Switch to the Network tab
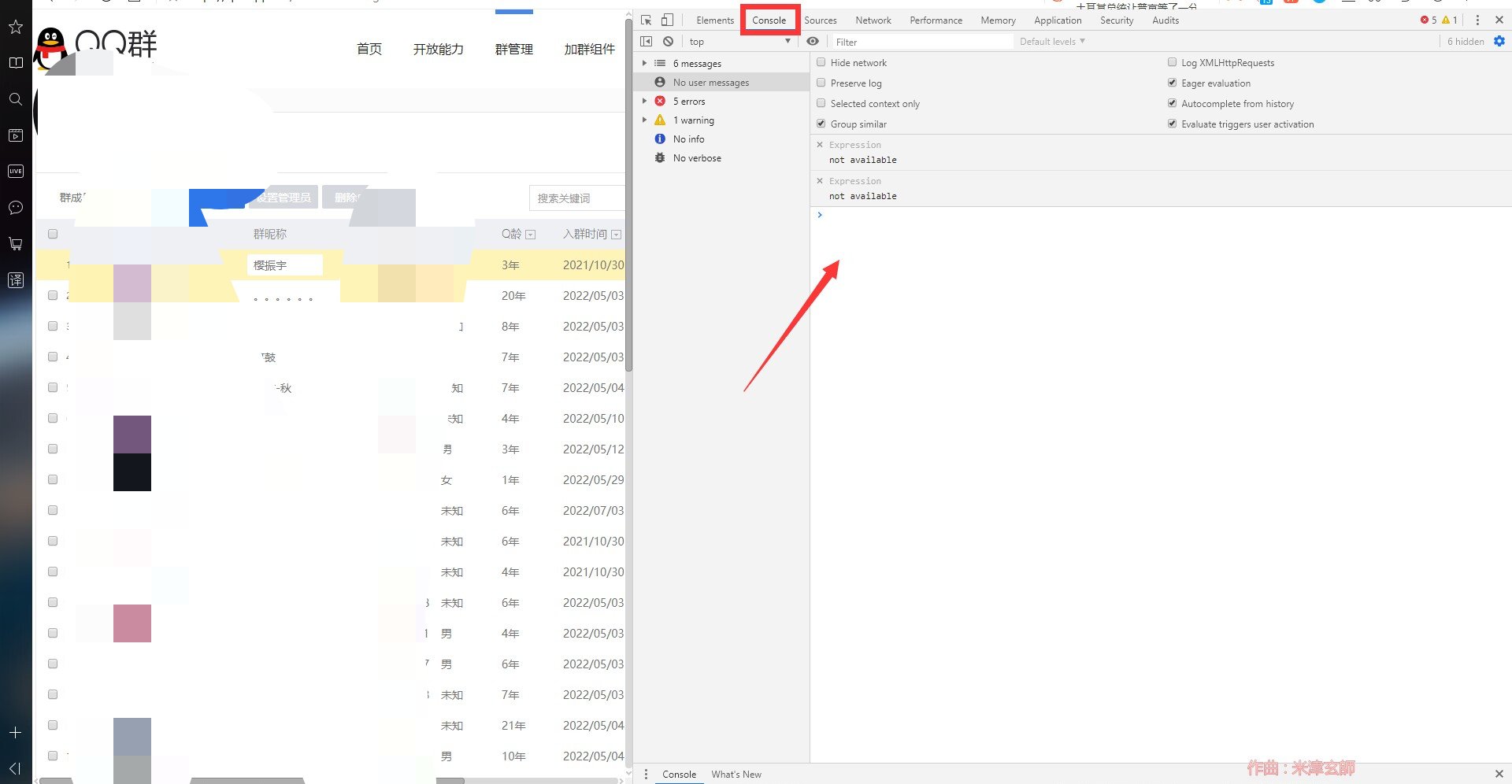Screen dimensions: 1512x784 pos(873,20)
